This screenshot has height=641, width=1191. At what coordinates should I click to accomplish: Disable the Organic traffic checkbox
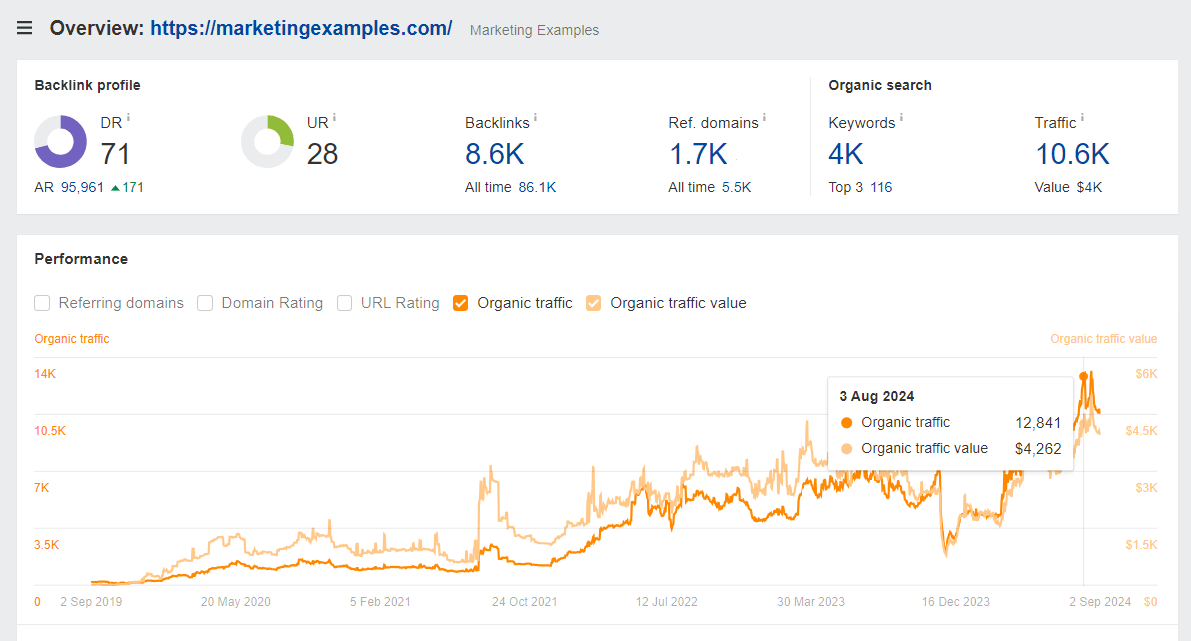pyautogui.click(x=460, y=302)
